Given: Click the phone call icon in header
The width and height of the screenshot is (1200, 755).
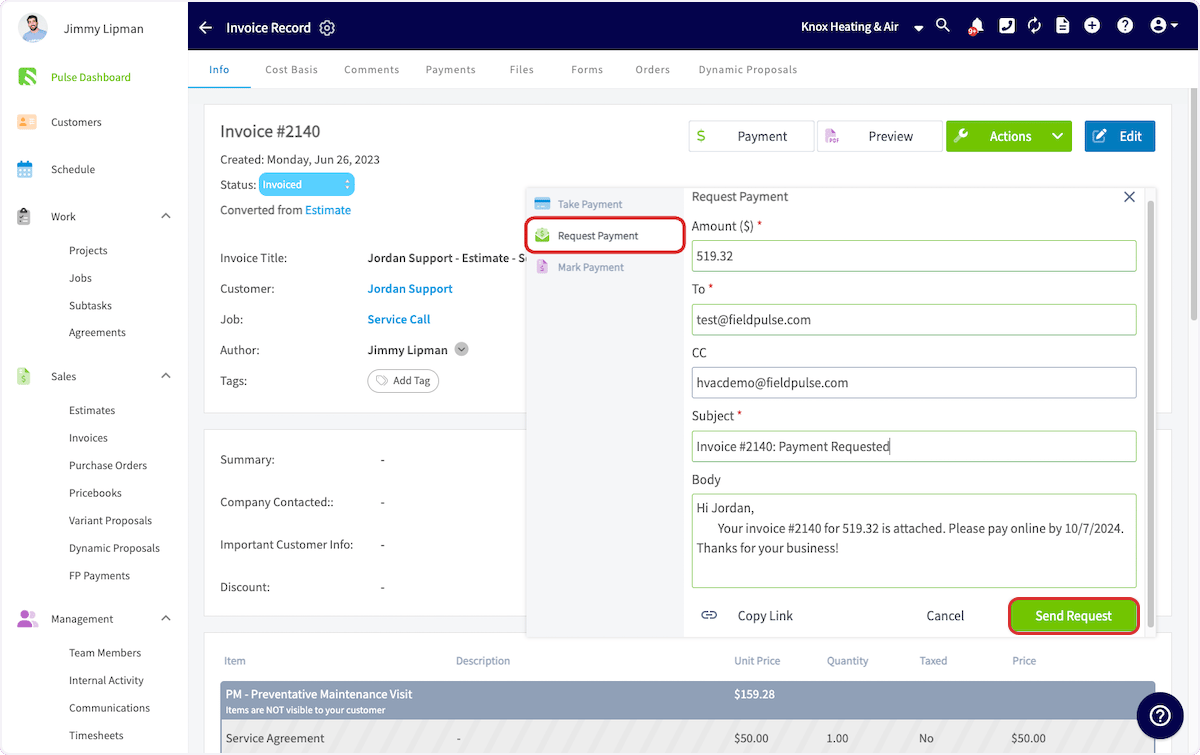Looking at the screenshot, I should point(1007,26).
